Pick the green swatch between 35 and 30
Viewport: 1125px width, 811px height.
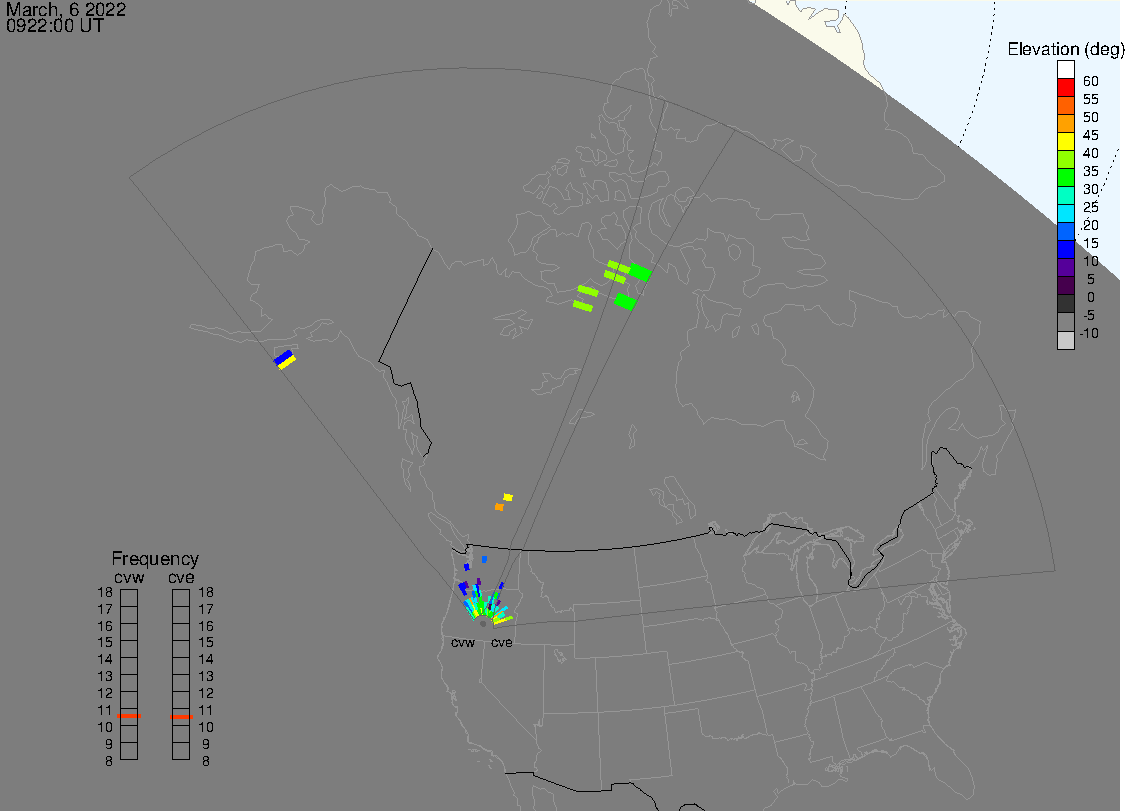click(1065, 177)
